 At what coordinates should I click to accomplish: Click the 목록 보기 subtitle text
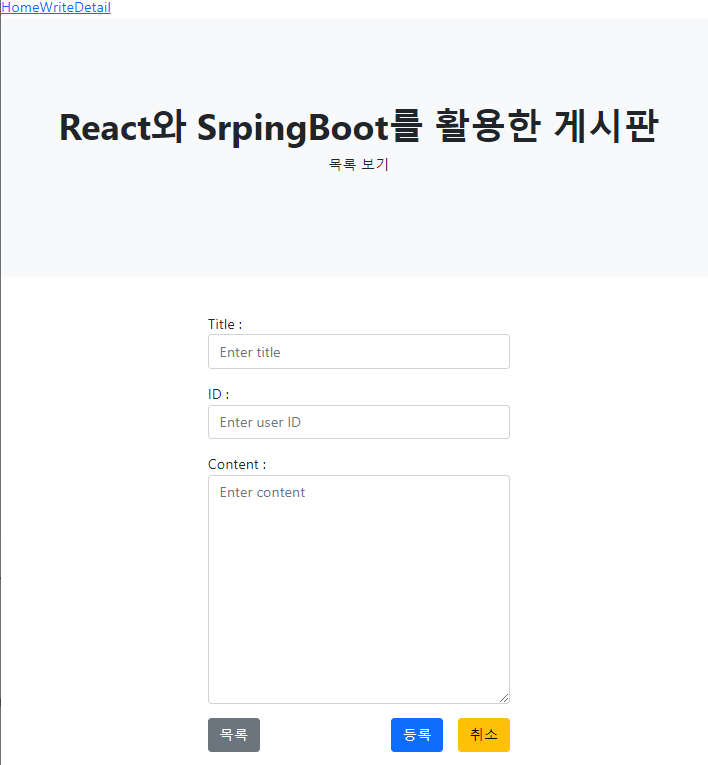(359, 164)
